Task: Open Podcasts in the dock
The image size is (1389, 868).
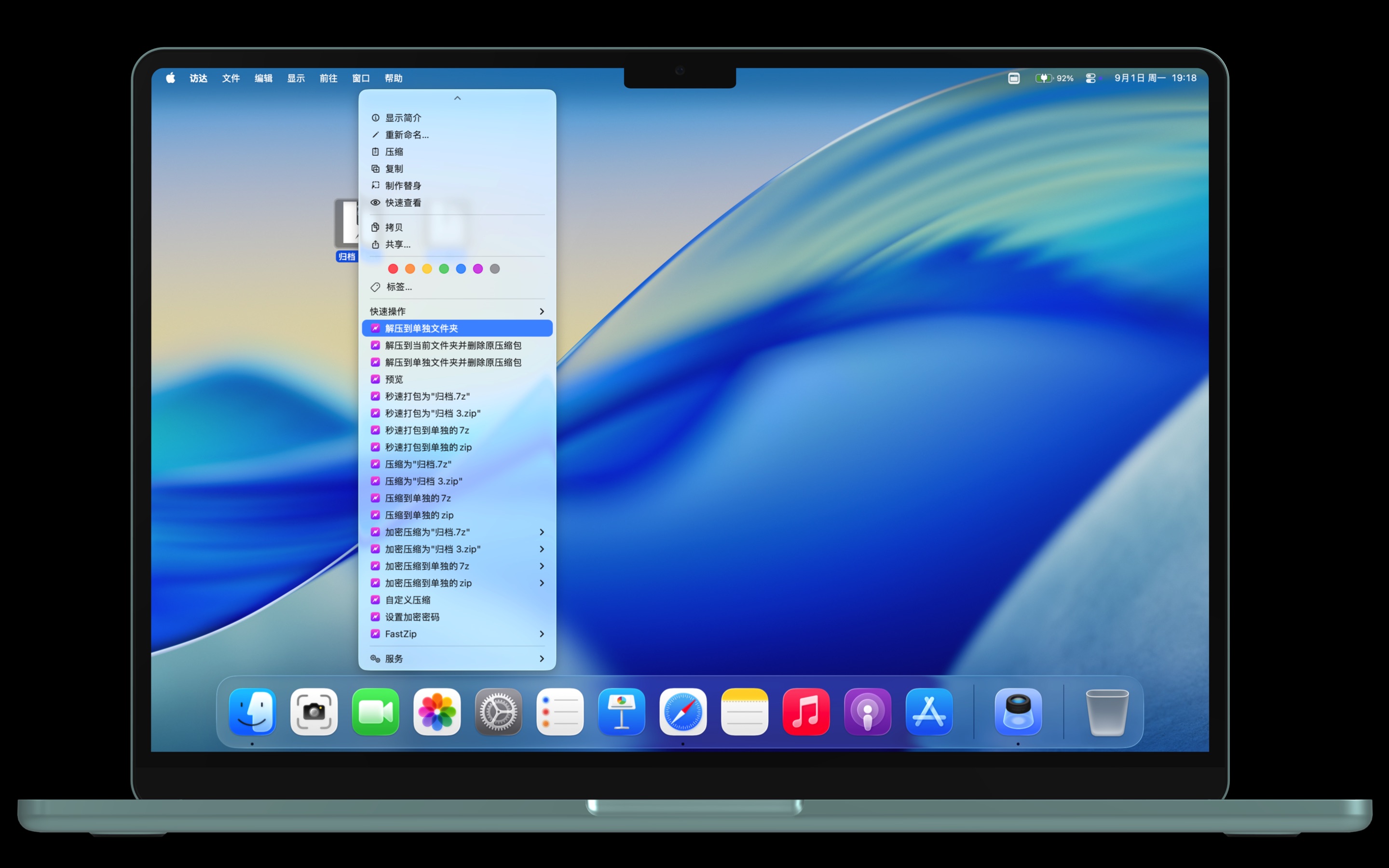Action: (867, 711)
